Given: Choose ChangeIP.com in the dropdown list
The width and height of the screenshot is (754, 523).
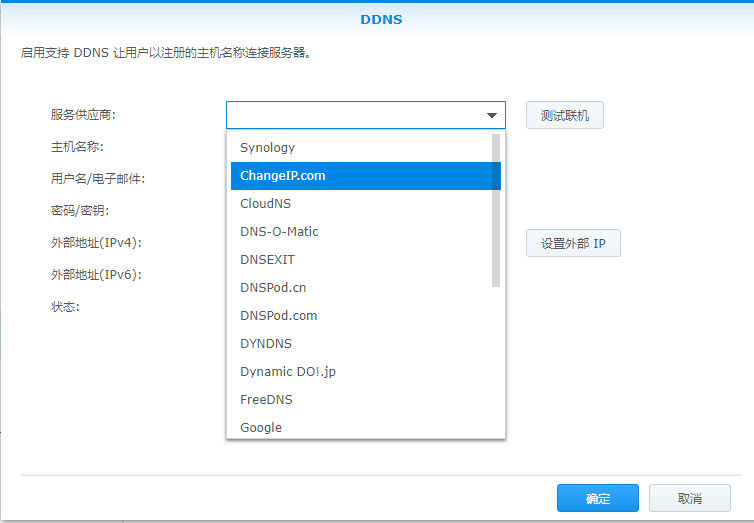Looking at the screenshot, I should (366, 176).
